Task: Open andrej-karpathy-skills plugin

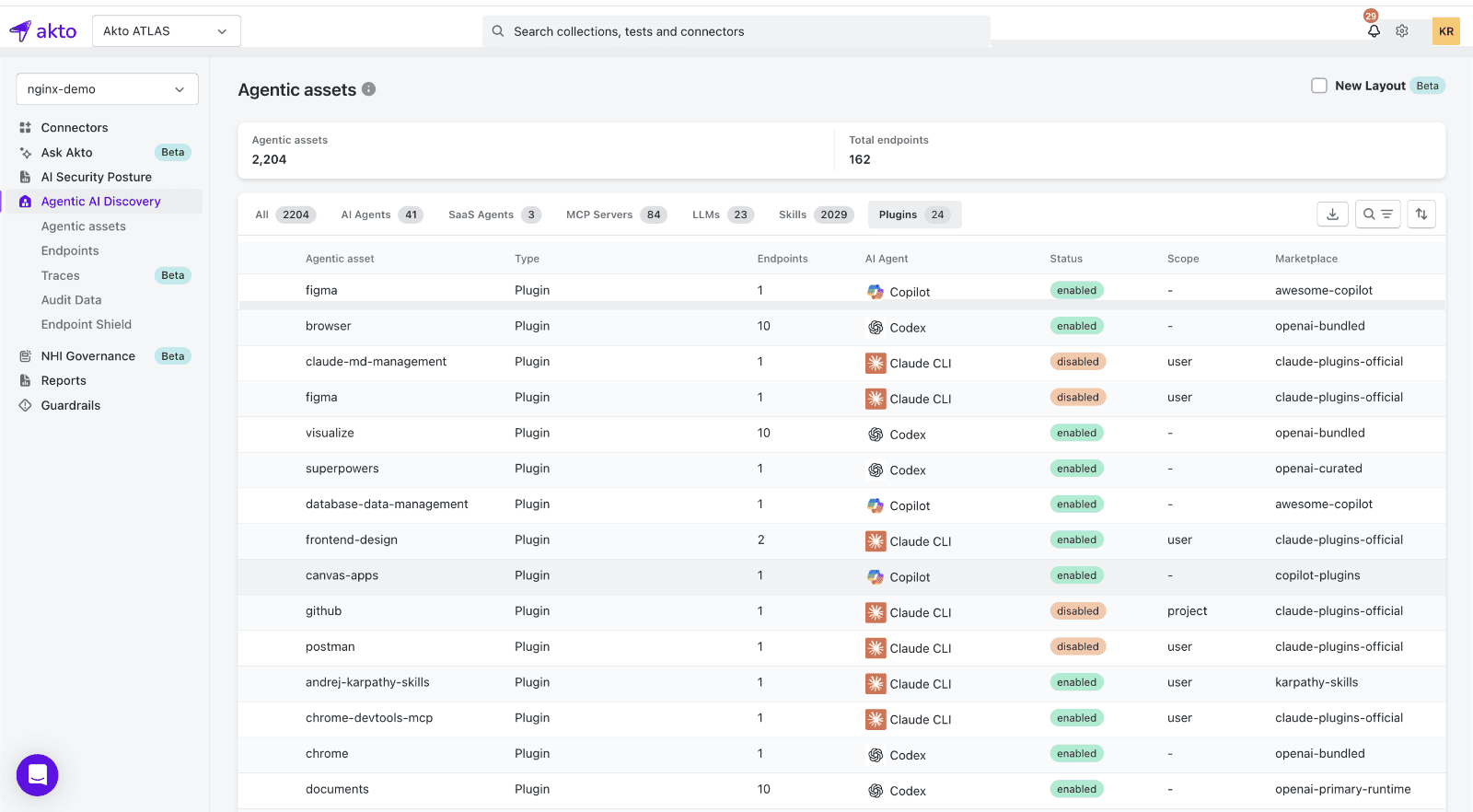Action: [367, 682]
